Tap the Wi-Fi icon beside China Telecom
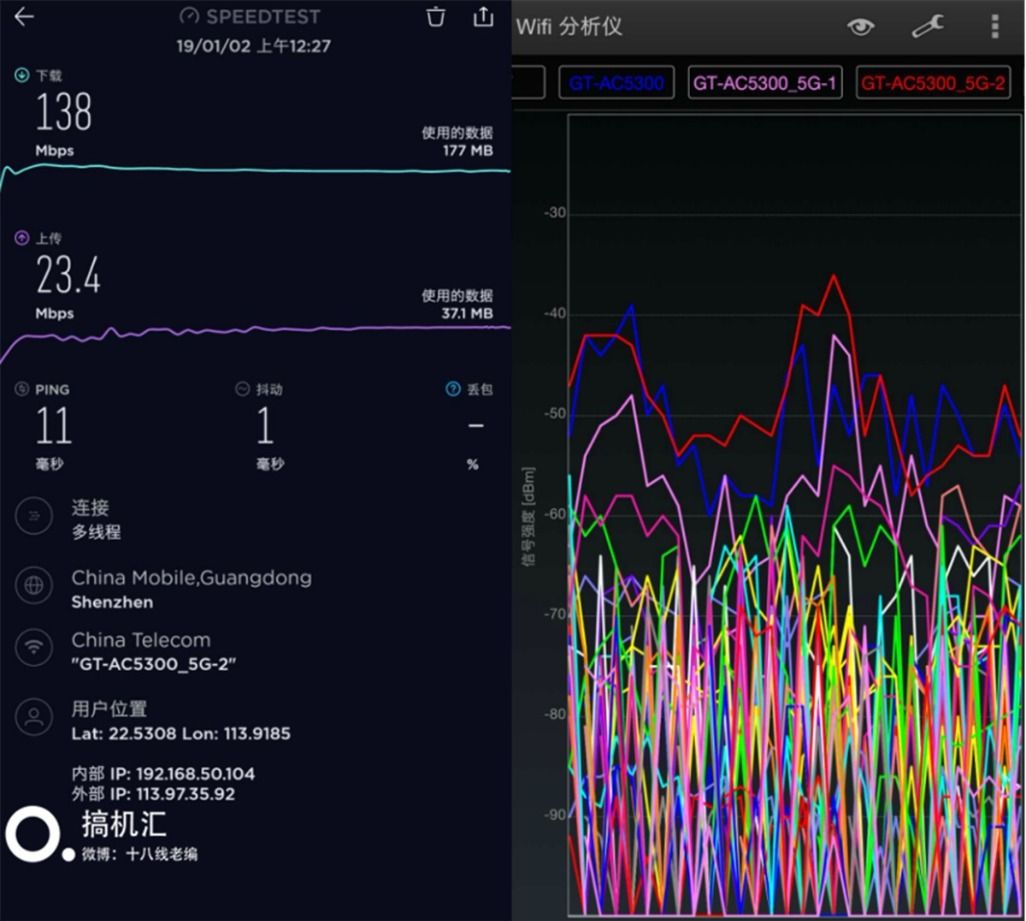 click(x=33, y=648)
